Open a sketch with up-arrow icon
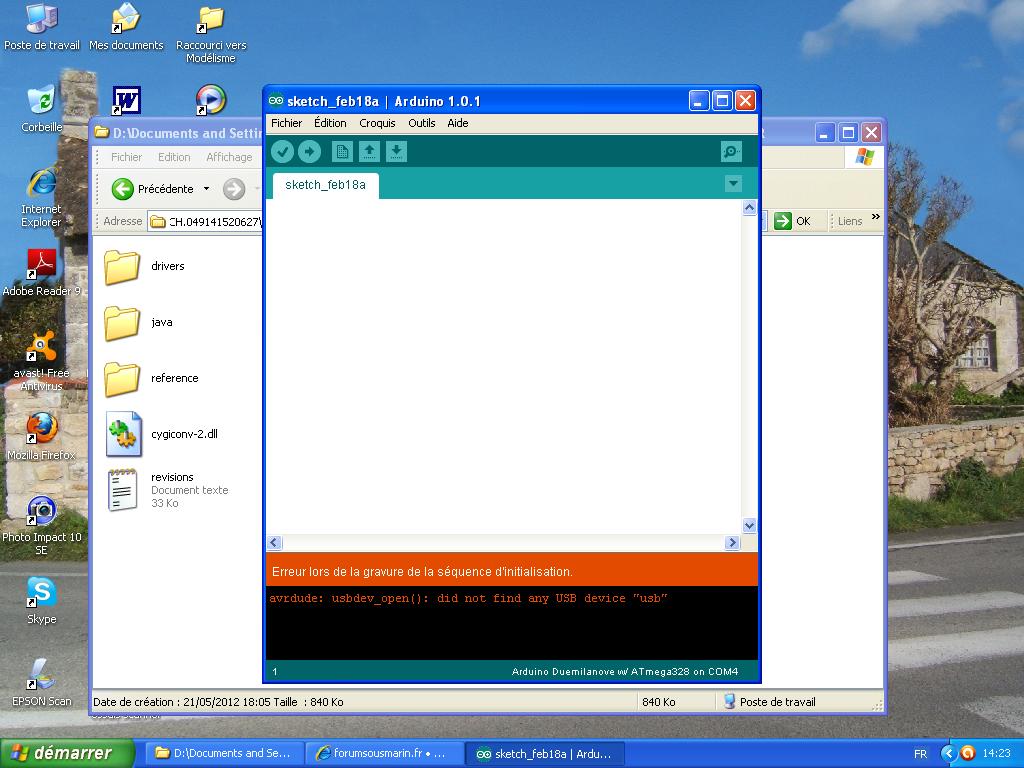The image size is (1024, 768). (x=369, y=151)
